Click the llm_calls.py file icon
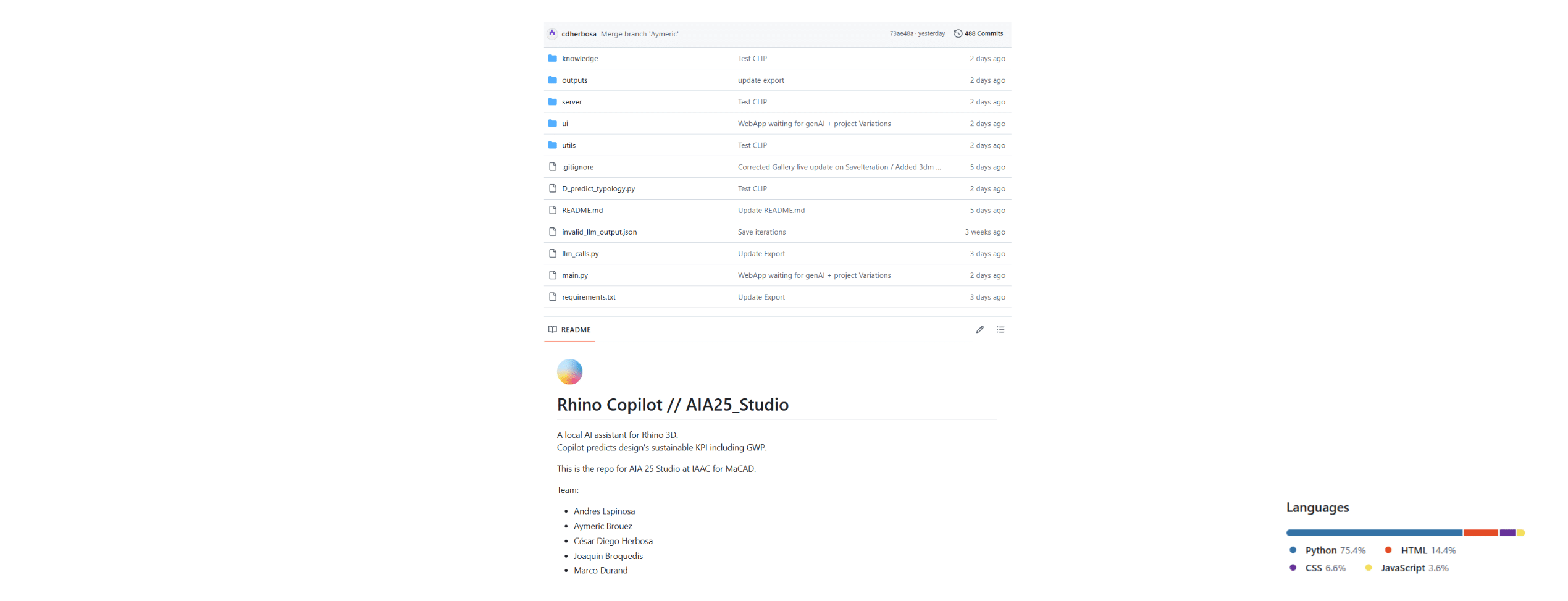The width and height of the screenshot is (1568, 601). pyautogui.click(x=553, y=253)
